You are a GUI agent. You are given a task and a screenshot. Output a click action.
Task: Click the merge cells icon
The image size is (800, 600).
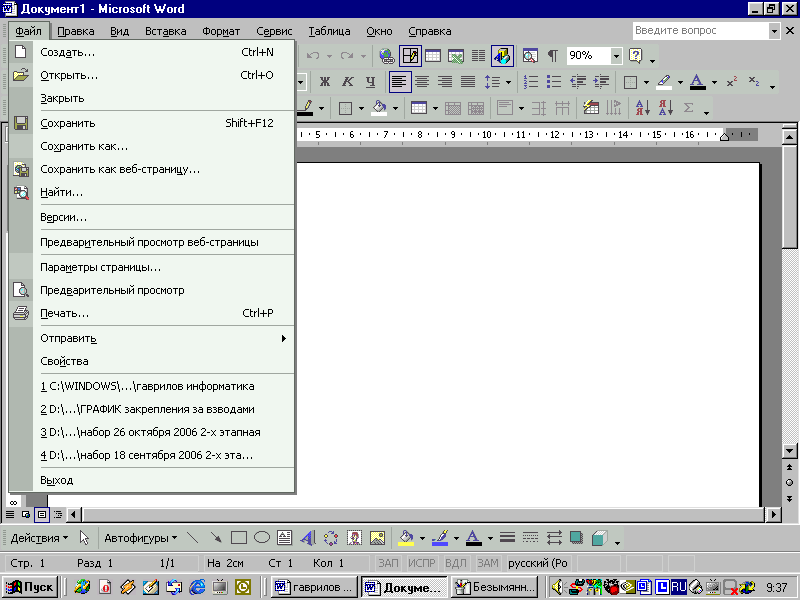(453, 108)
